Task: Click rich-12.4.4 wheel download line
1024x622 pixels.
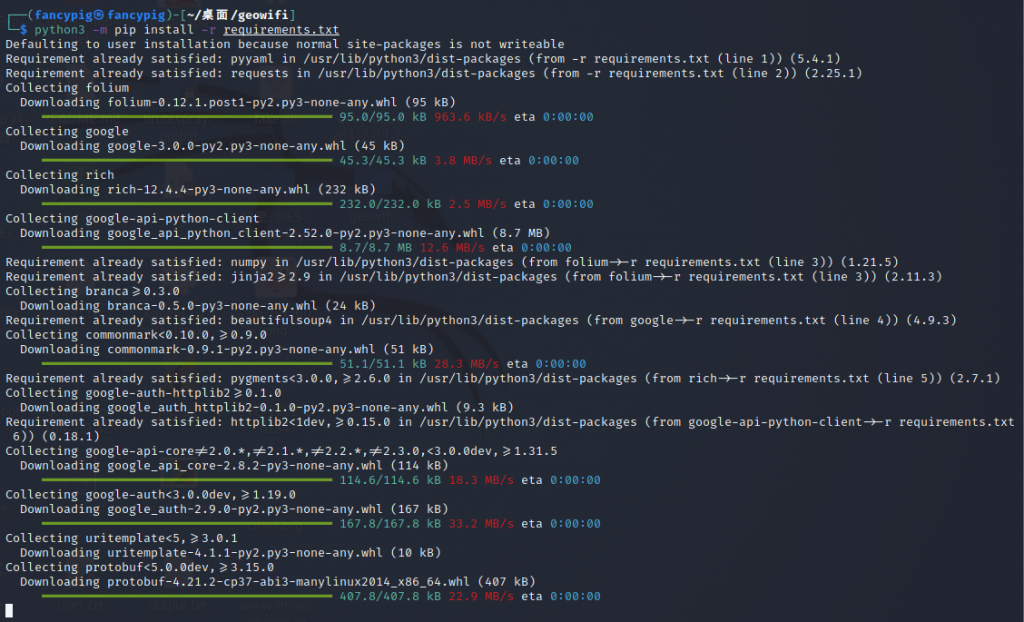Action: tap(198, 189)
